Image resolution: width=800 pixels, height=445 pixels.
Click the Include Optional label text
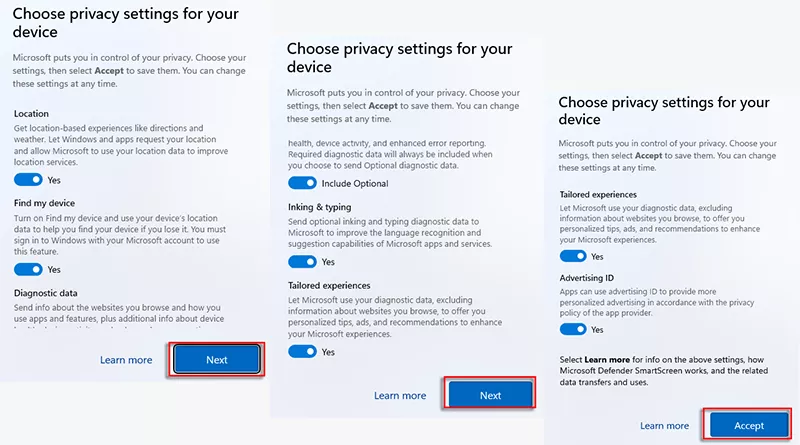pos(355,184)
